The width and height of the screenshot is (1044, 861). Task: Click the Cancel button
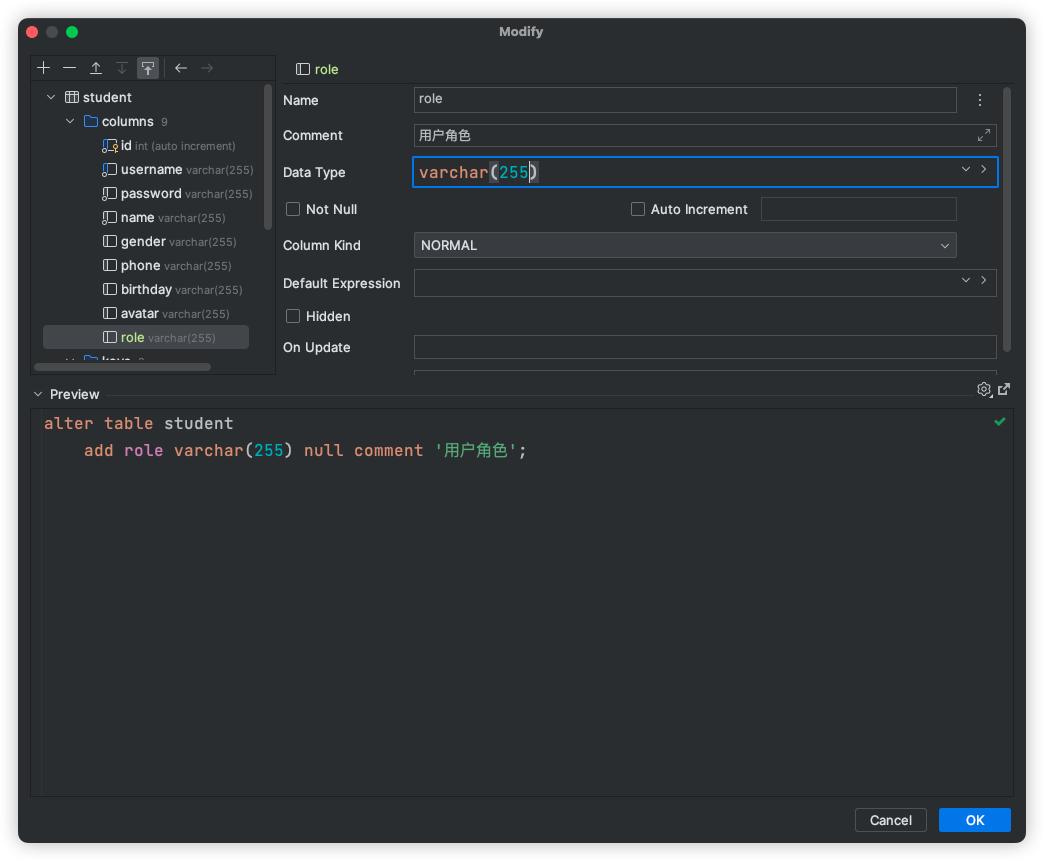click(890, 820)
